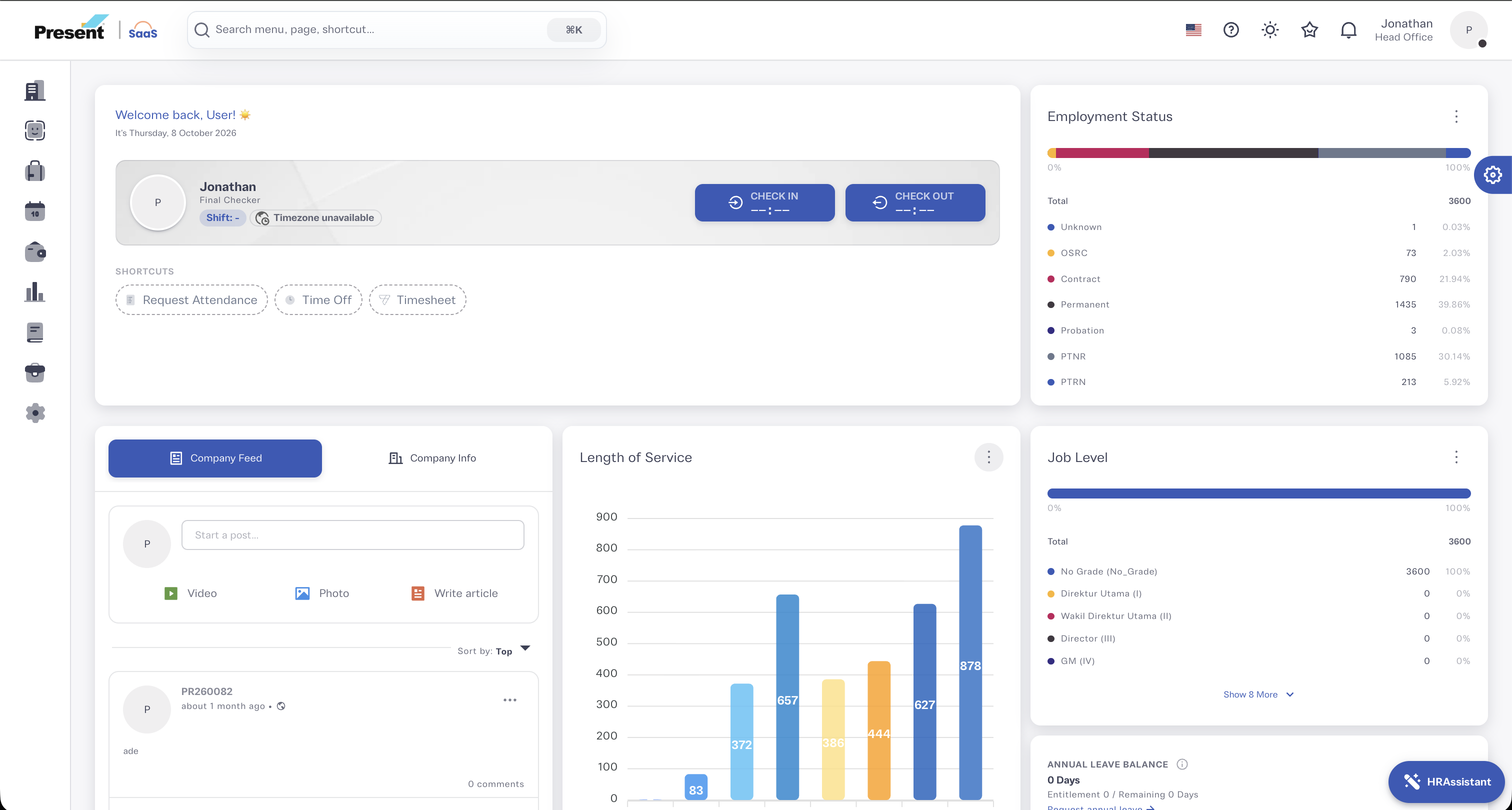Open the Timesheet shortcut
This screenshot has height=810, width=1512.
pos(417,300)
